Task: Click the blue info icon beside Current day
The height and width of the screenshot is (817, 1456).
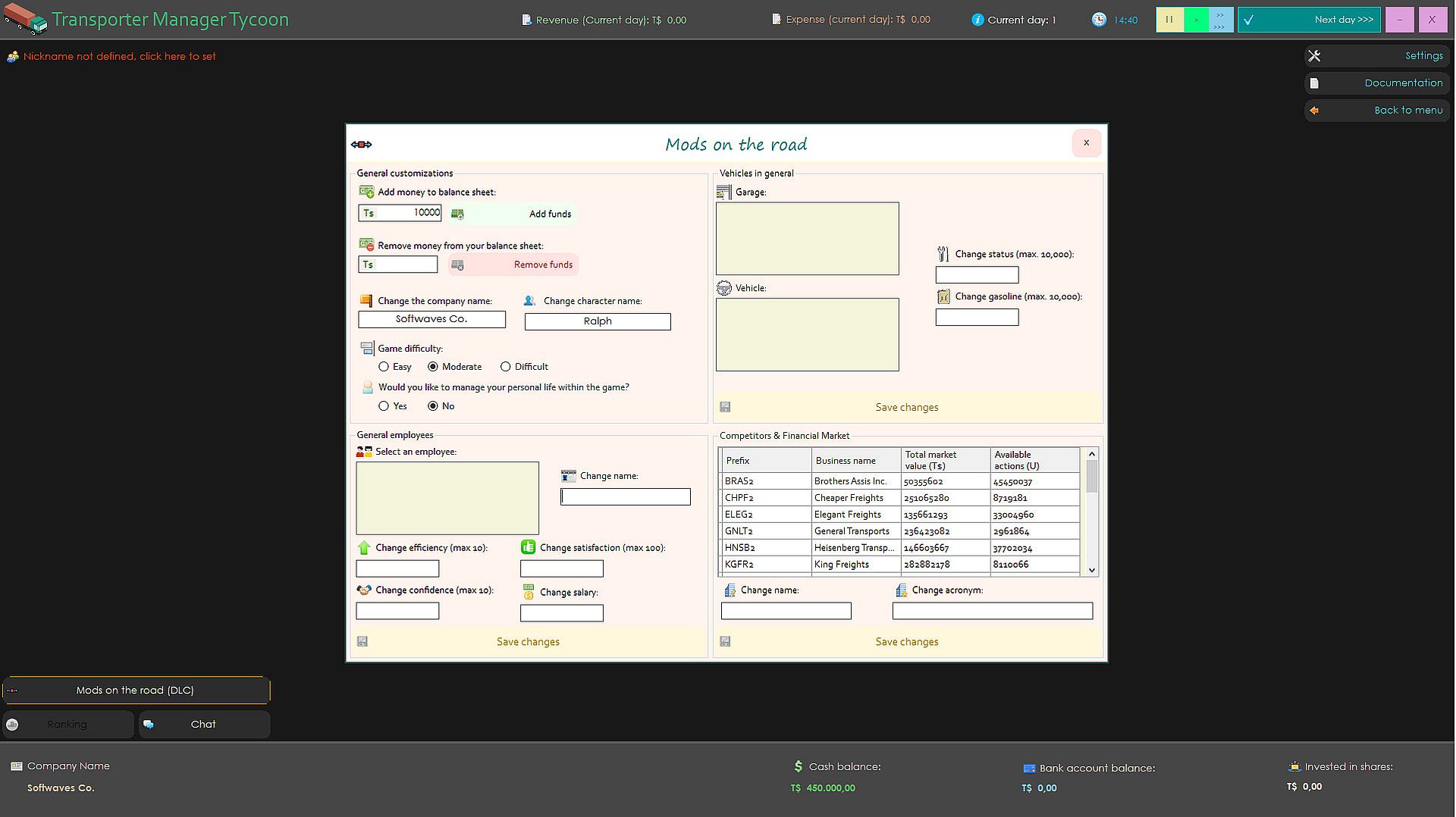Action: pyautogui.click(x=977, y=20)
